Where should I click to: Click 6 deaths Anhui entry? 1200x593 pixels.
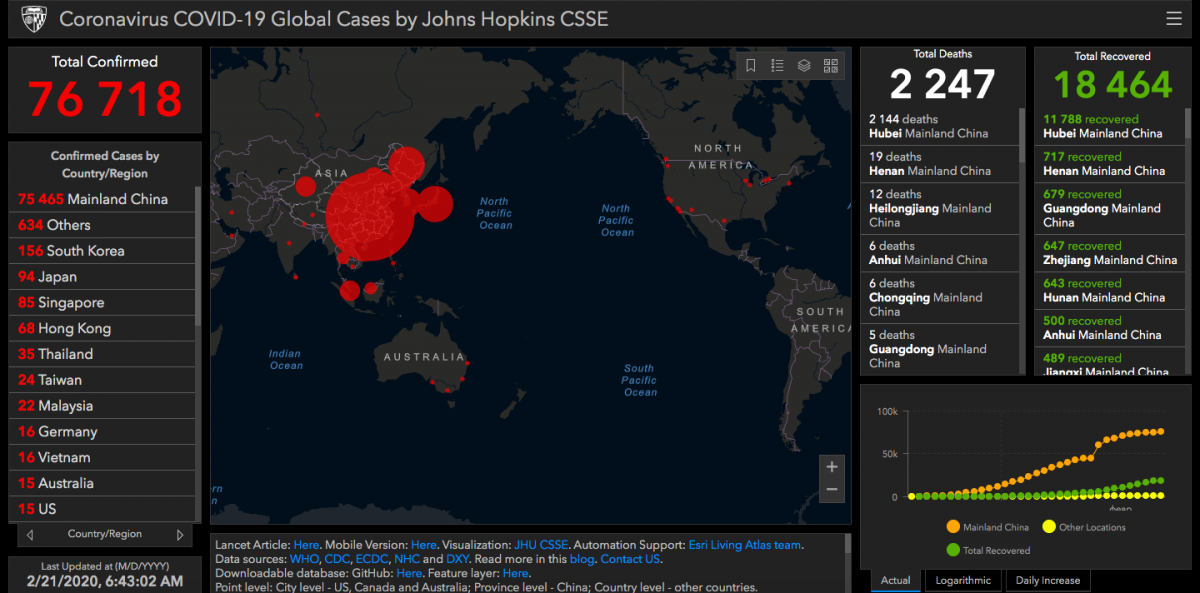coord(940,253)
